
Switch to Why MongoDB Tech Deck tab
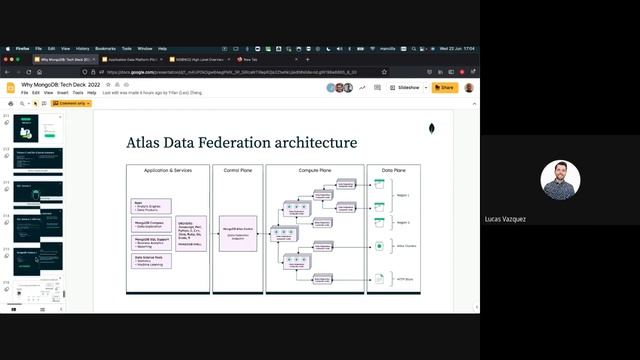(65, 60)
